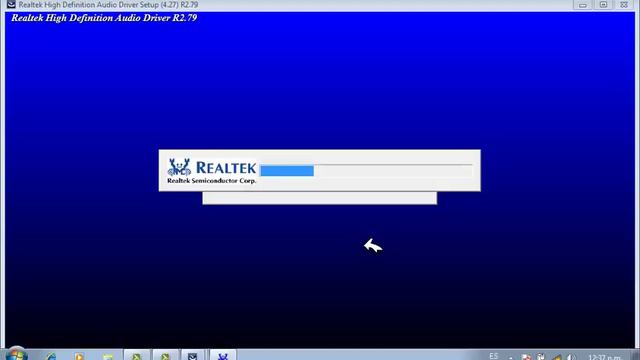640x360 pixels.
Task: Open the volume speaker tray icon
Action: pos(571,357)
